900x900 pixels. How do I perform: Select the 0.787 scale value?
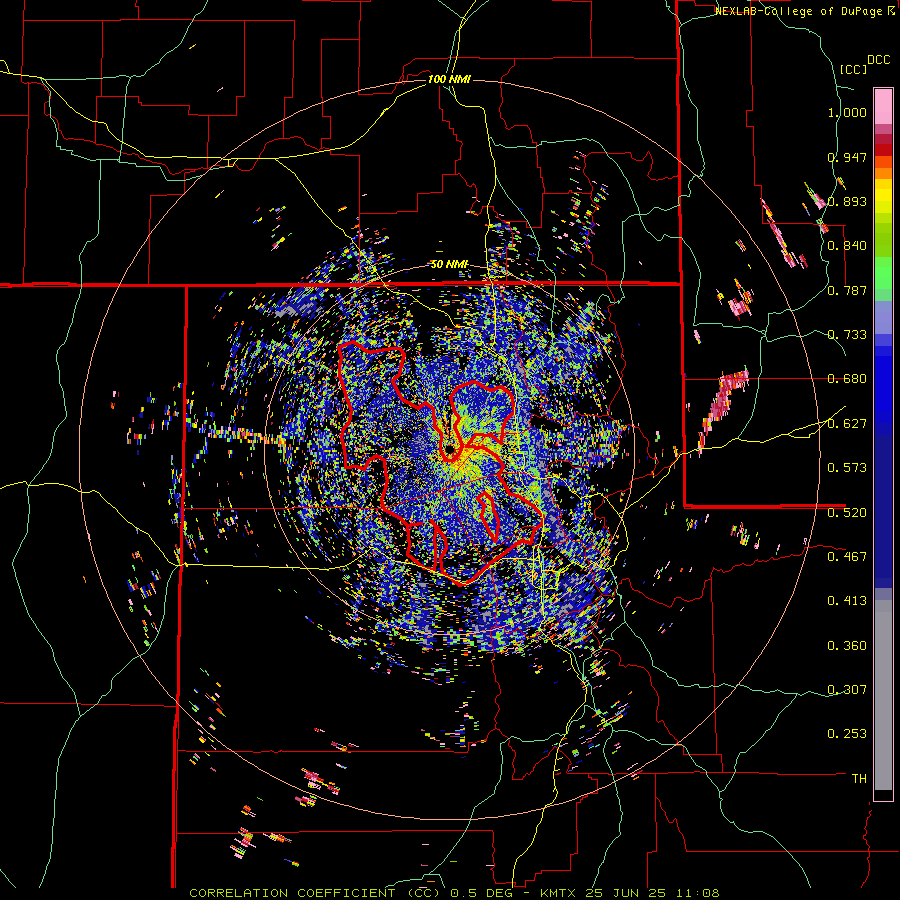click(x=847, y=290)
